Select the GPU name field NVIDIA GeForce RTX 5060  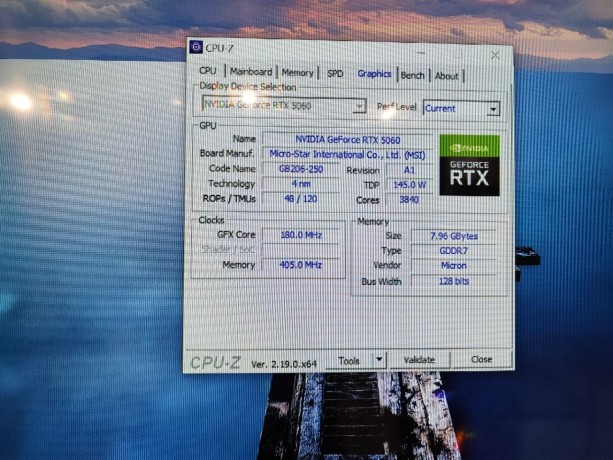pos(348,140)
